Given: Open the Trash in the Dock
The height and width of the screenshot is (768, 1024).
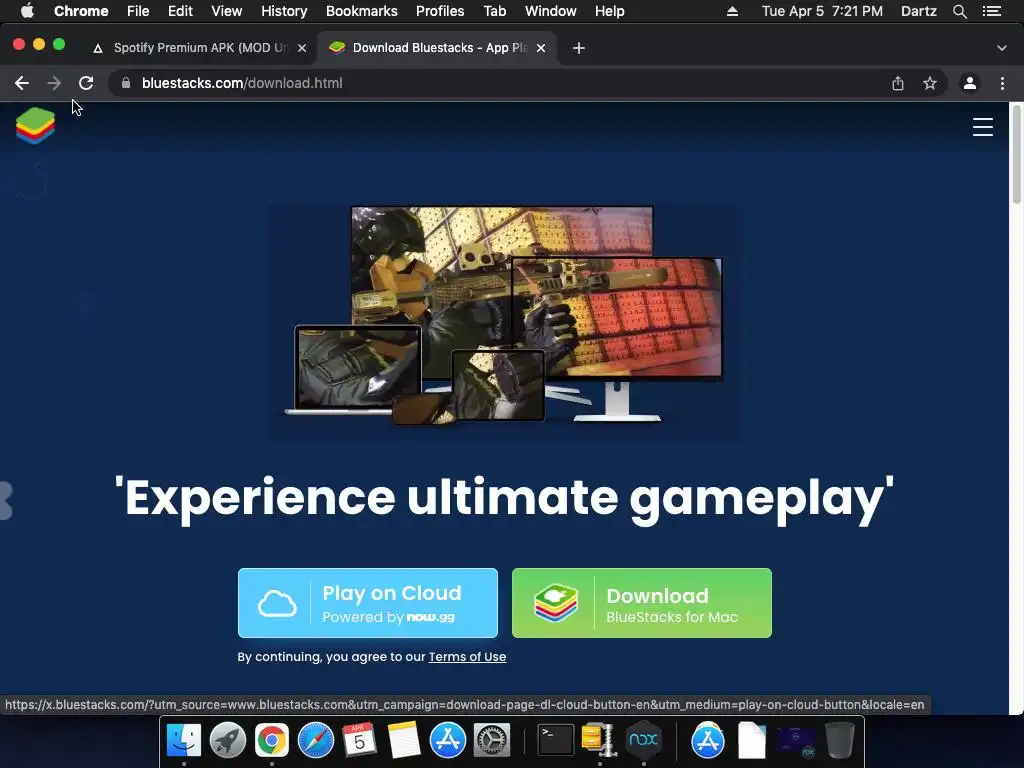Looking at the screenshot, I should [x=840, y=740].
